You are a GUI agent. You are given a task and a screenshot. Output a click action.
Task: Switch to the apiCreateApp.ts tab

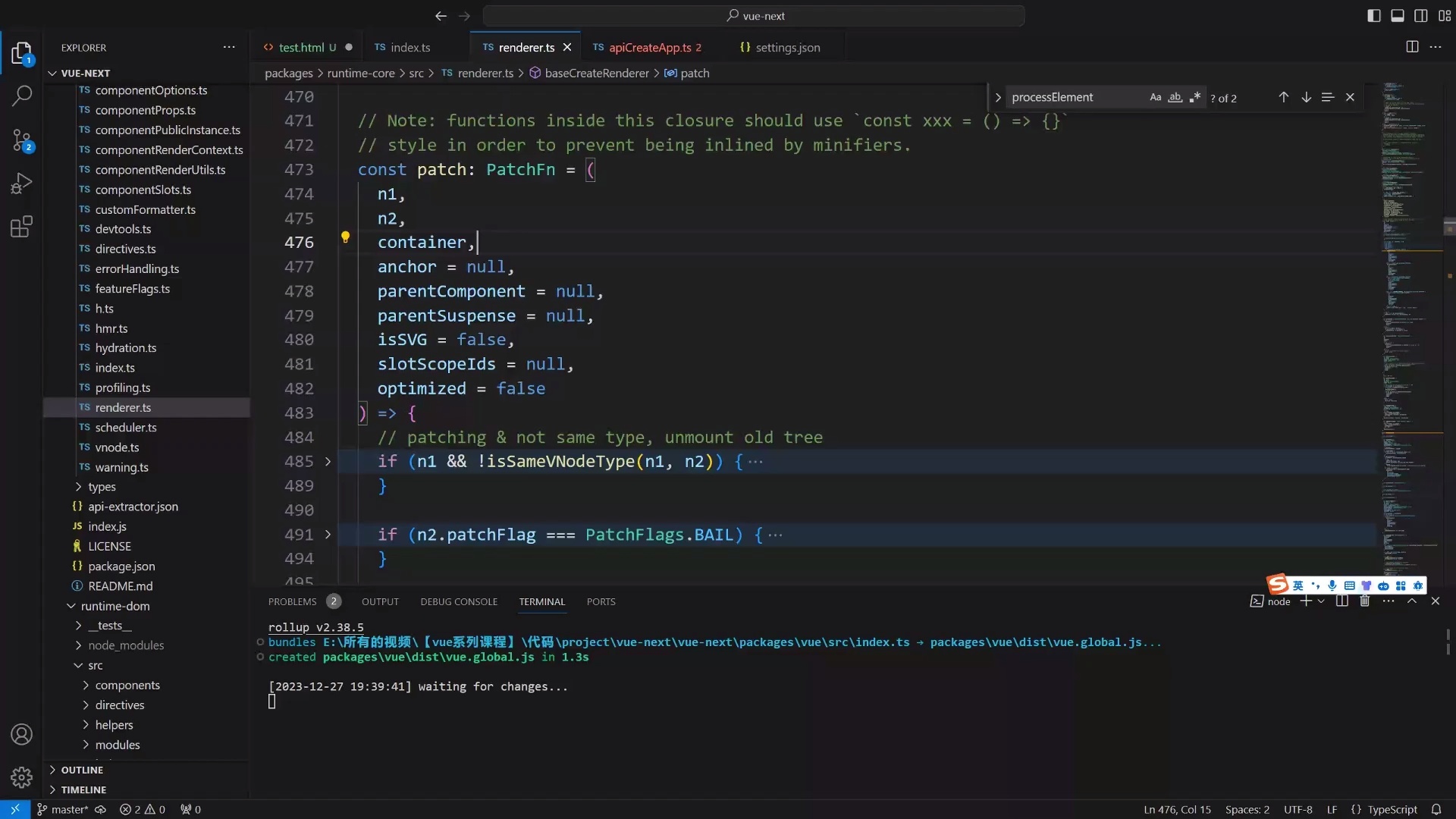[650, 47]
